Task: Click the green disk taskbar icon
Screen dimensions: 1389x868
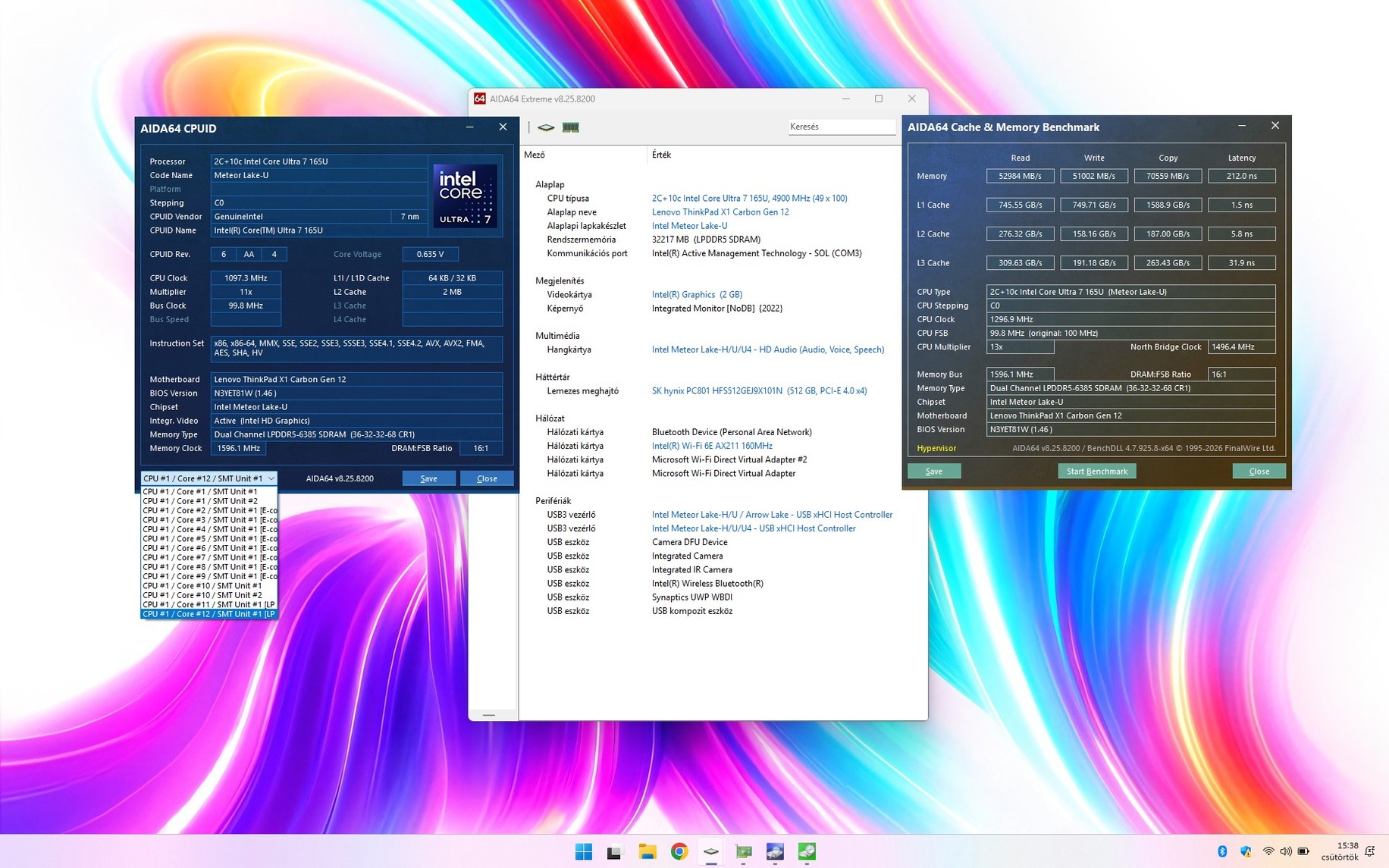Action: coord(807,851)
